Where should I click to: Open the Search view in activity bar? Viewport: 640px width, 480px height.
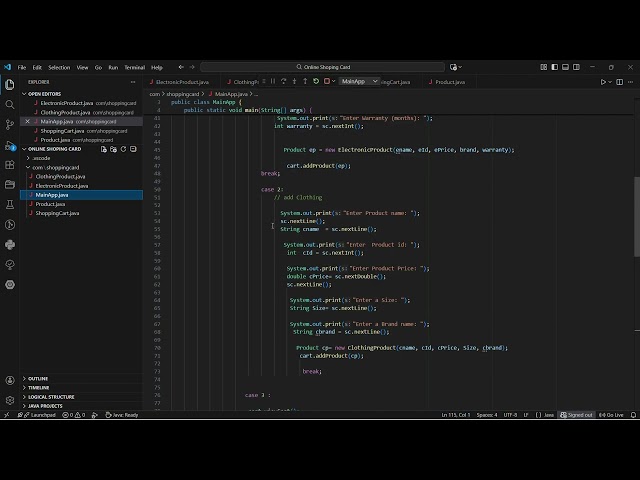(10, 104)
